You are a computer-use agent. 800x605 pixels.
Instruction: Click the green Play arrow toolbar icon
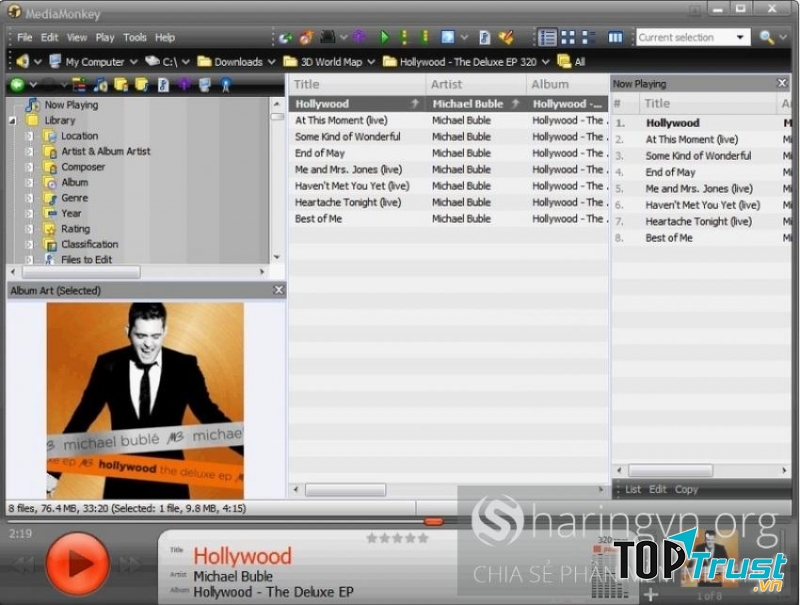click(x=384, y=37)
